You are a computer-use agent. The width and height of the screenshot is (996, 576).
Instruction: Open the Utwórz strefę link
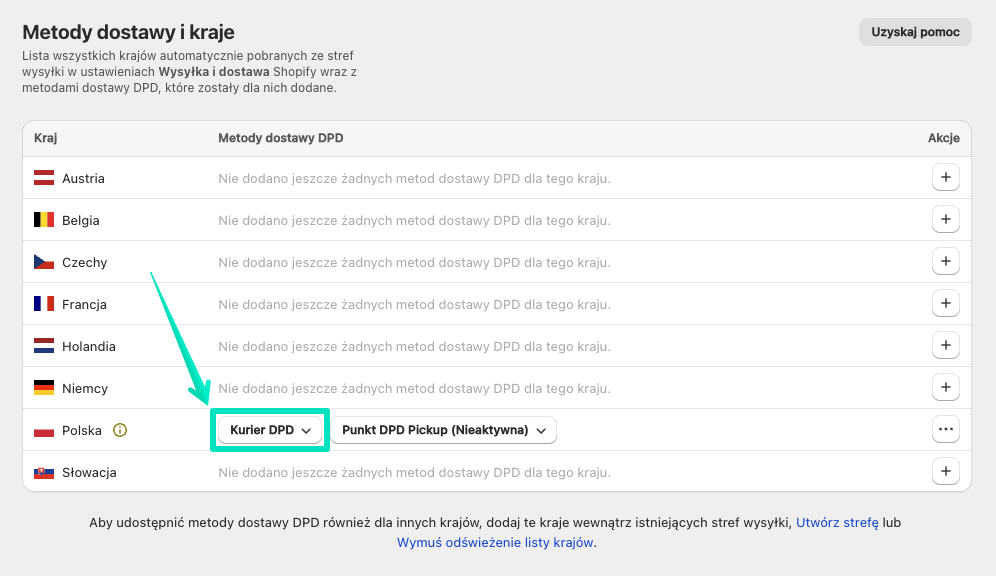(837, 523)
